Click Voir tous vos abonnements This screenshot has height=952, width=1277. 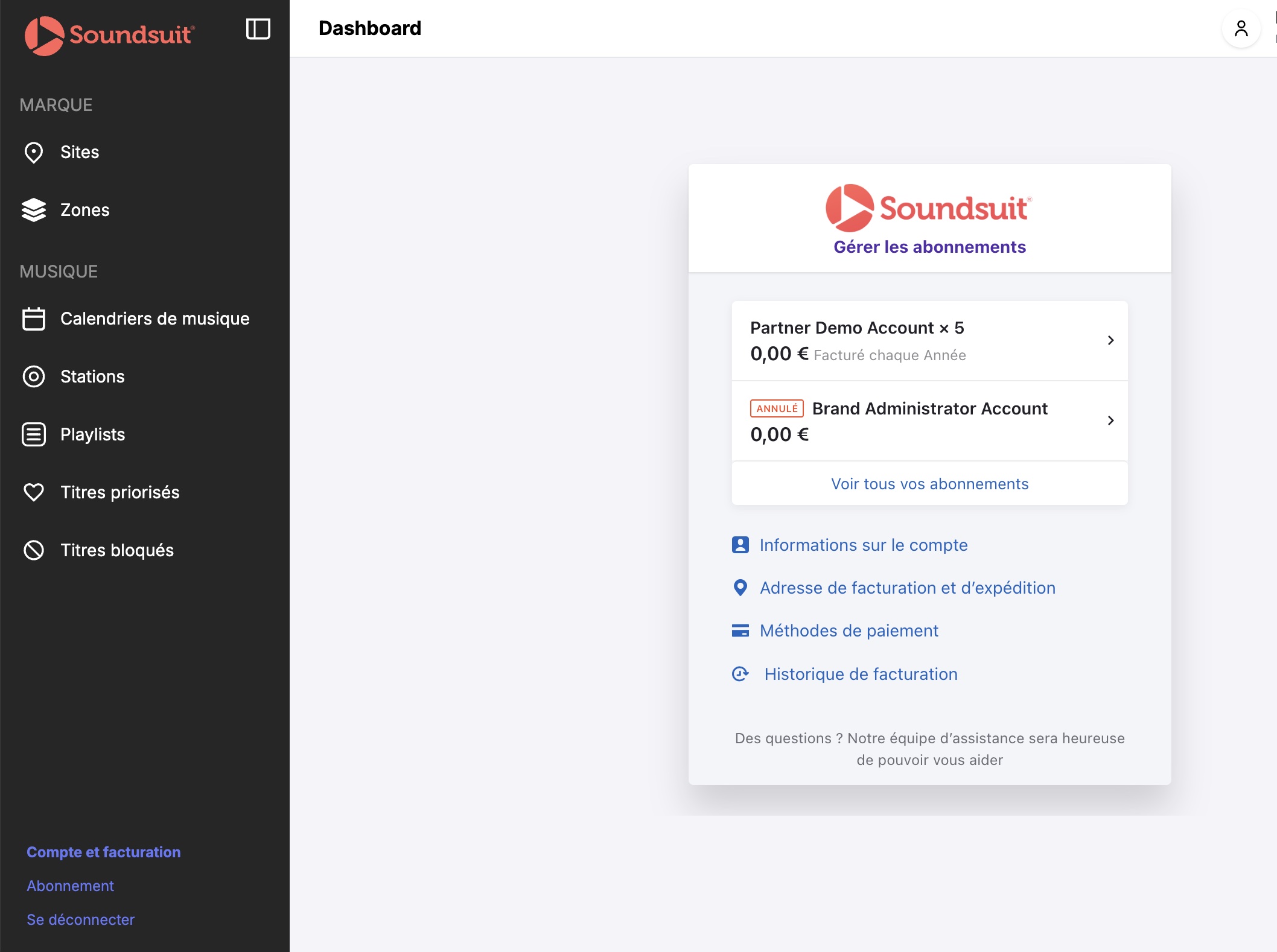point(929,484)
